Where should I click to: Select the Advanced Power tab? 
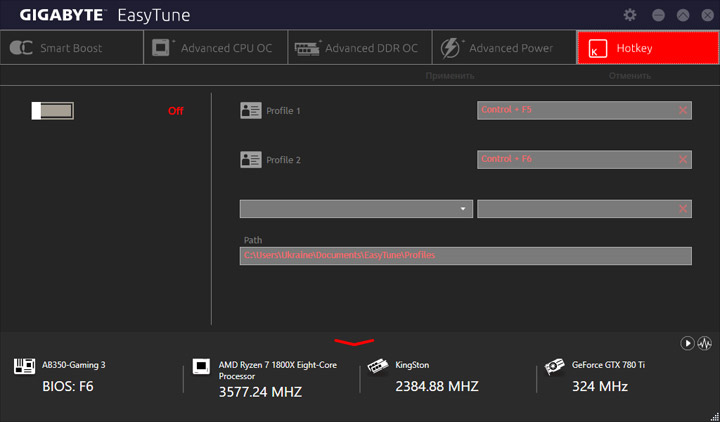pyautogui.click(x=504, y=48)
